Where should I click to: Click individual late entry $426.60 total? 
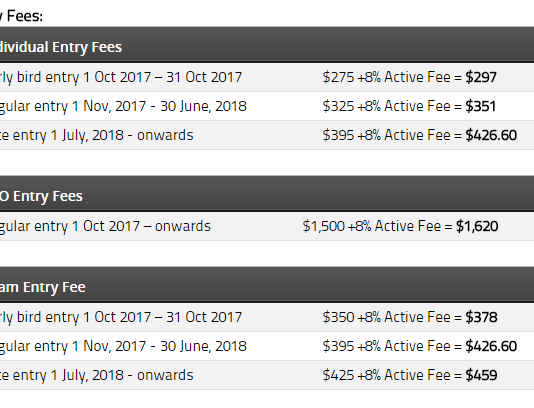tap(491, 135)
